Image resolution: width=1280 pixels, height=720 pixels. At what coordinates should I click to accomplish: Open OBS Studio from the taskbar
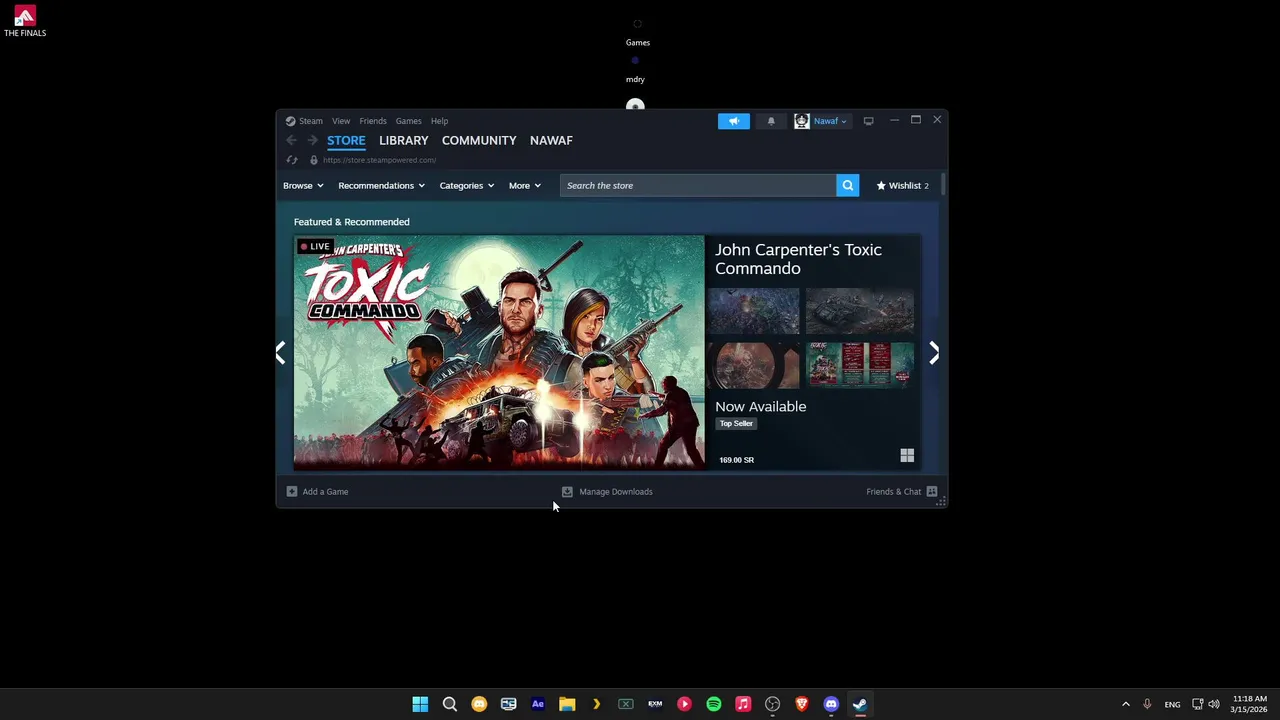[x=772, y=704]
